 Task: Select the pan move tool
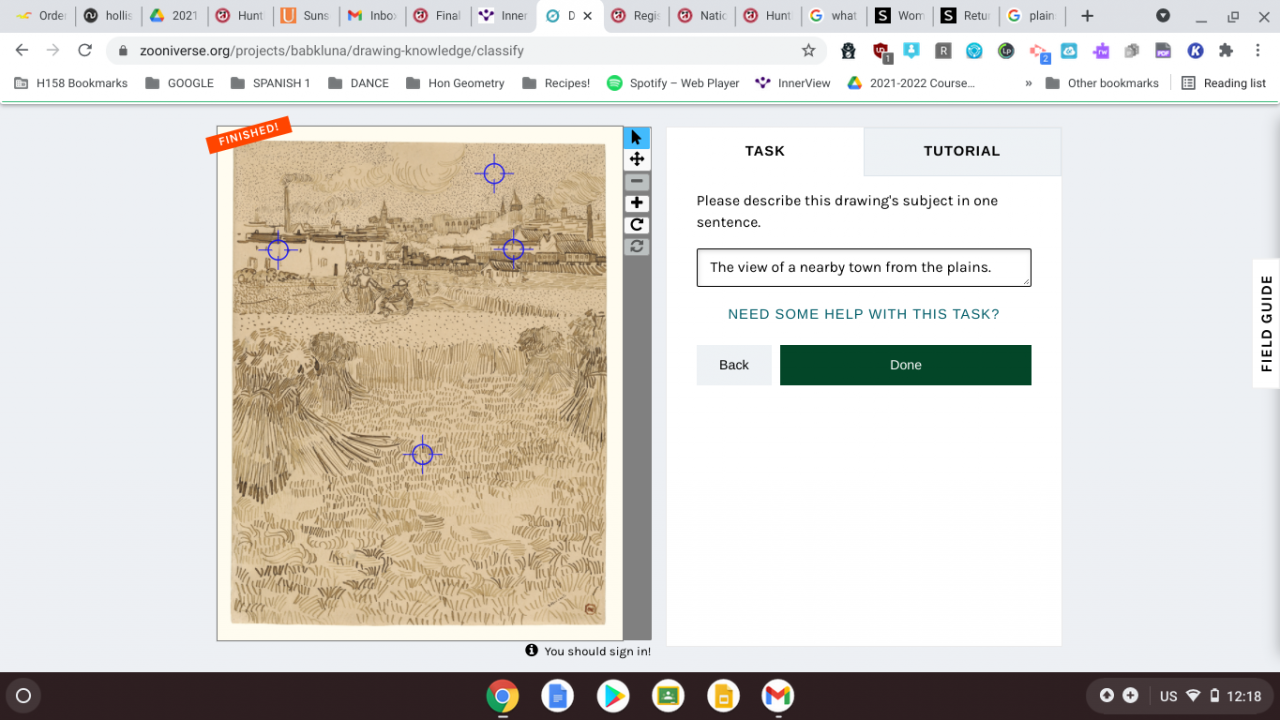[x=636, y=159]
